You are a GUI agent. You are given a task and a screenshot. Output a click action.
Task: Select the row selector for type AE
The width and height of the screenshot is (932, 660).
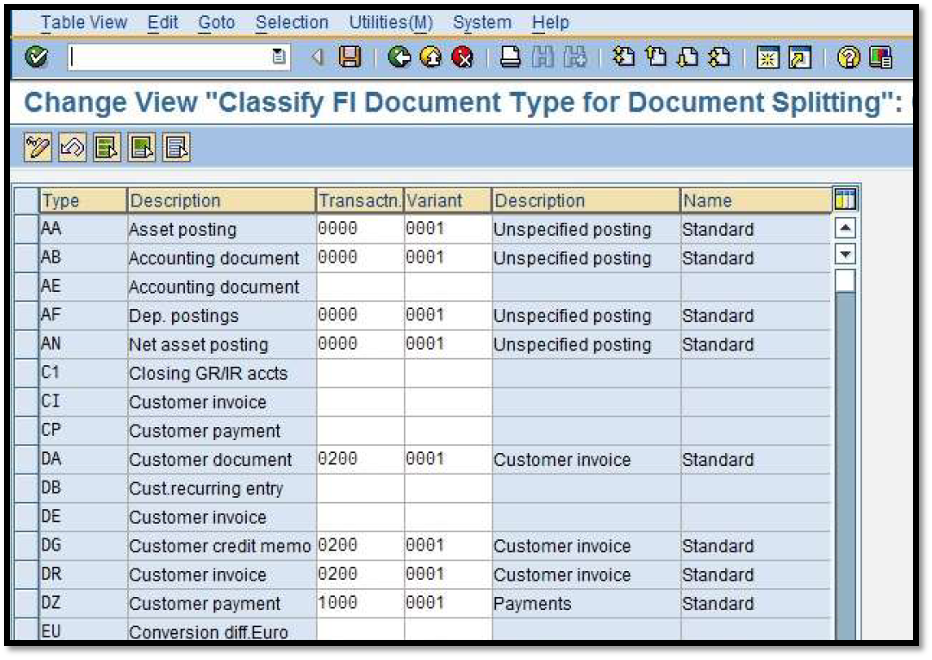26,287
